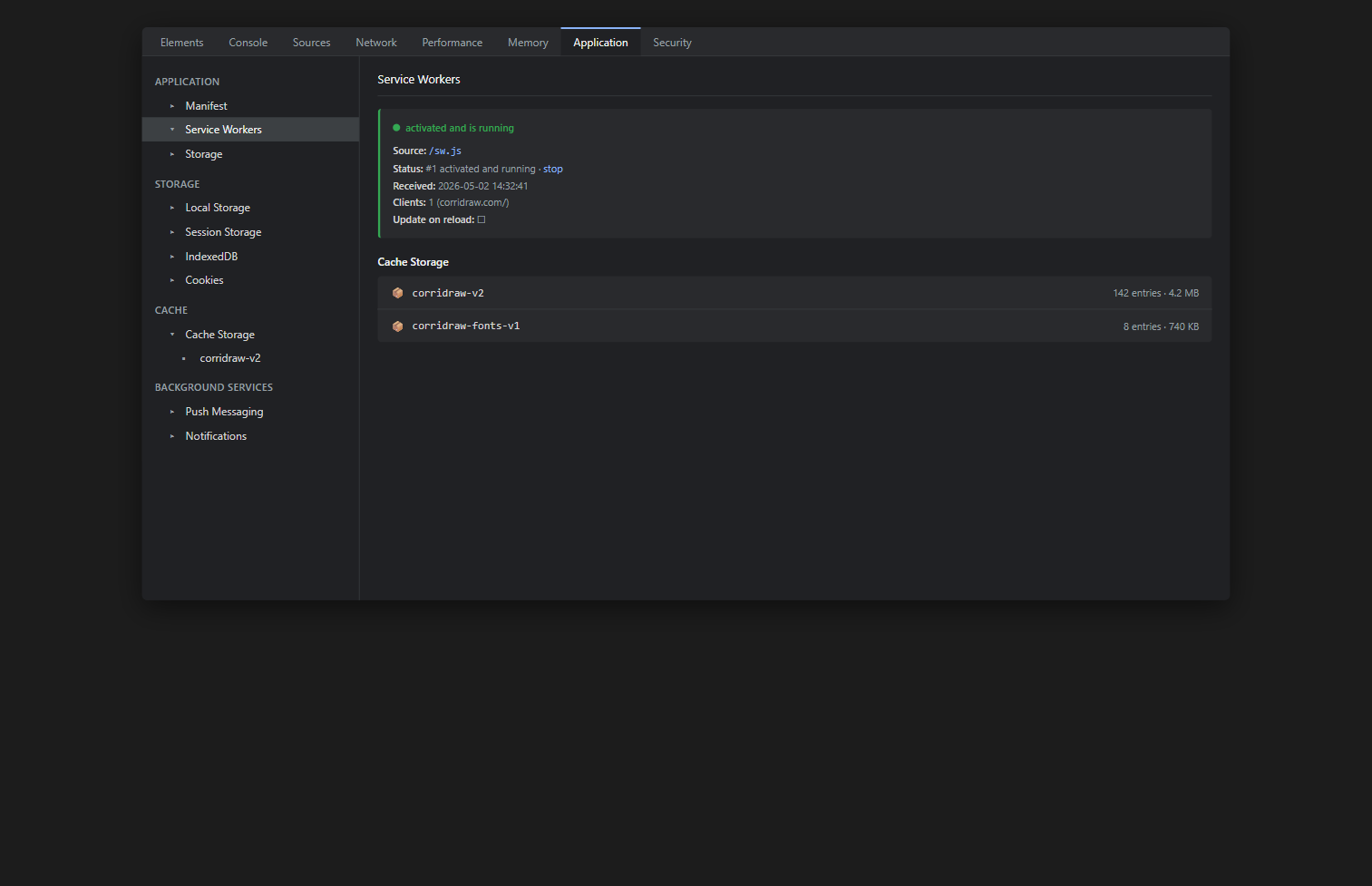Collapse the arrow beside Cache Storage
The width and height of the screenshot is (1372, 886).
[172, 335]
